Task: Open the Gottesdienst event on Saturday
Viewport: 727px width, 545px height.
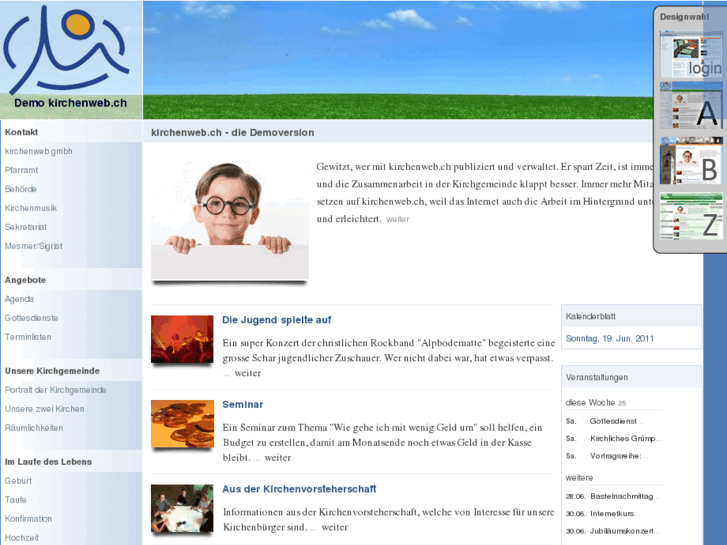Action: (616, 421)
